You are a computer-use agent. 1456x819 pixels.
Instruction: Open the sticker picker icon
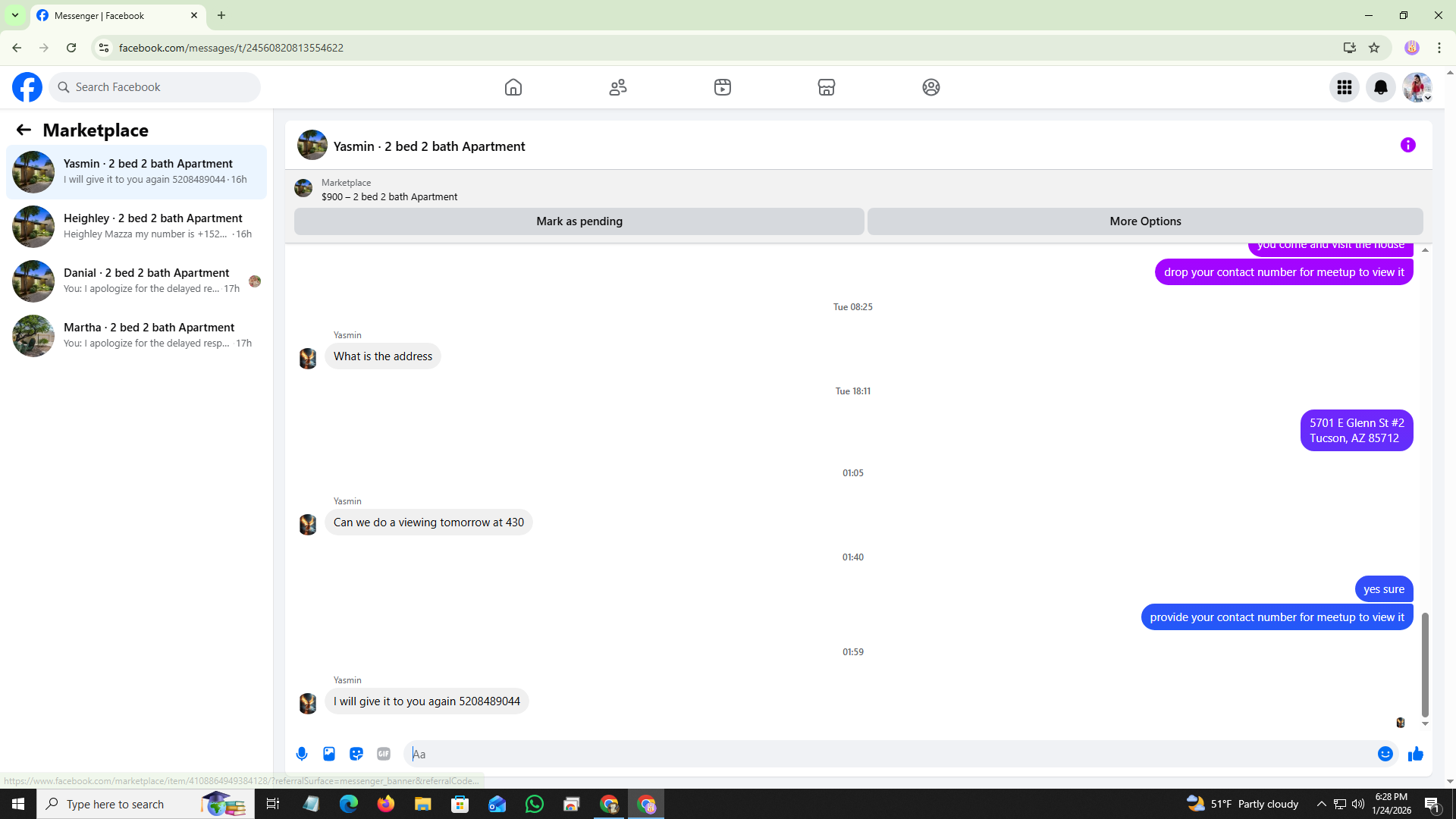356,754
